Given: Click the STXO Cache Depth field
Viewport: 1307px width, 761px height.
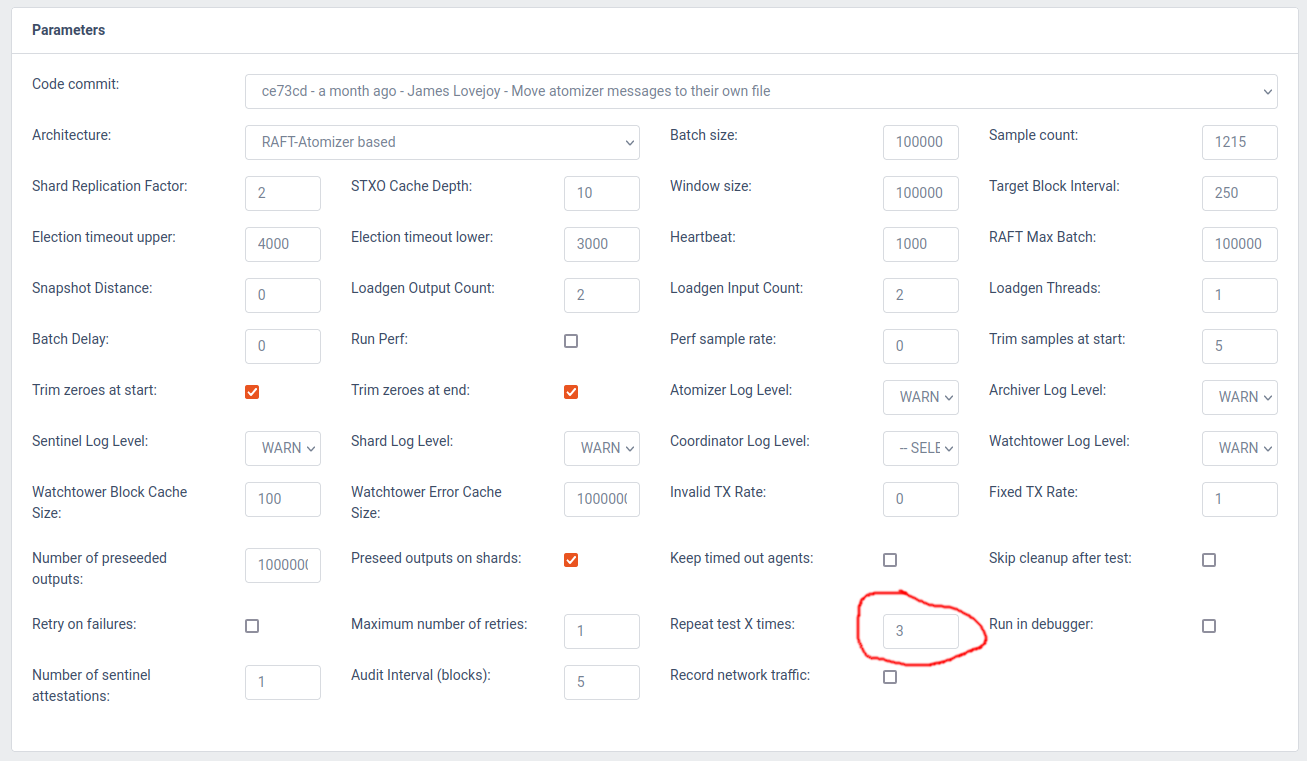Looking at the screenshot, I should [x=602, y=193].
